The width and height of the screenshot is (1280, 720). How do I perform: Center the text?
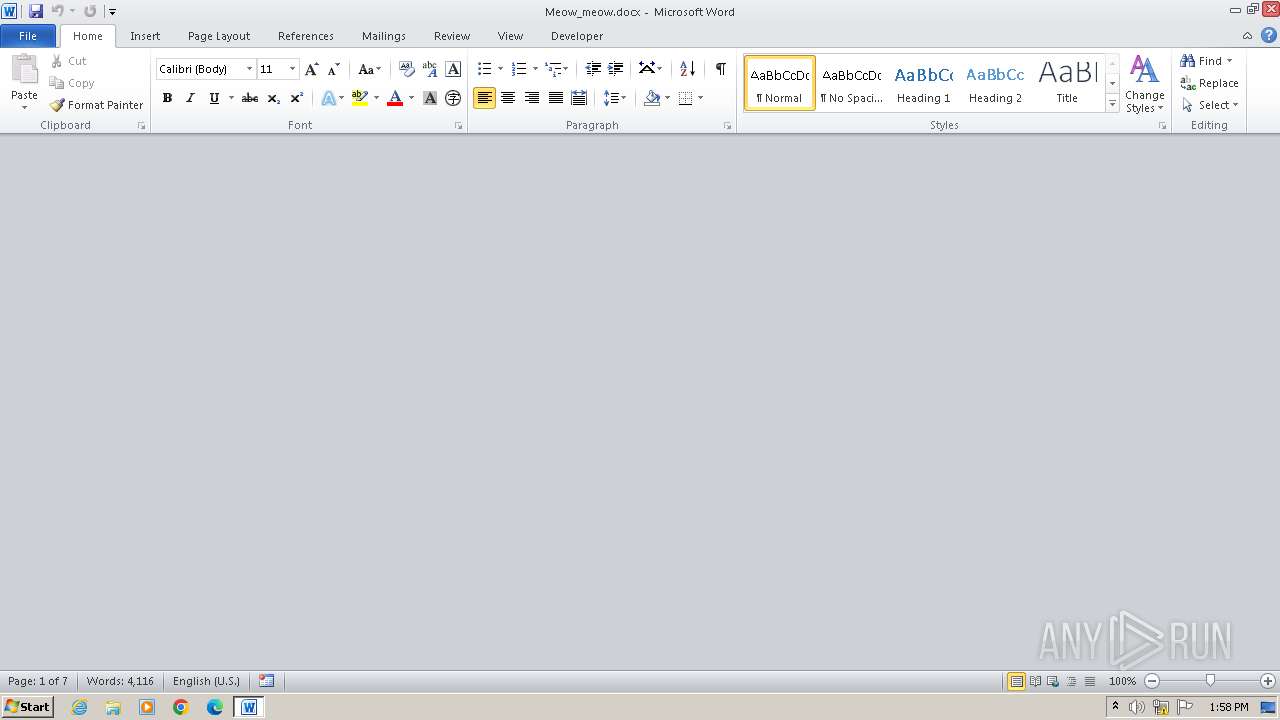[x=508, y=98]
